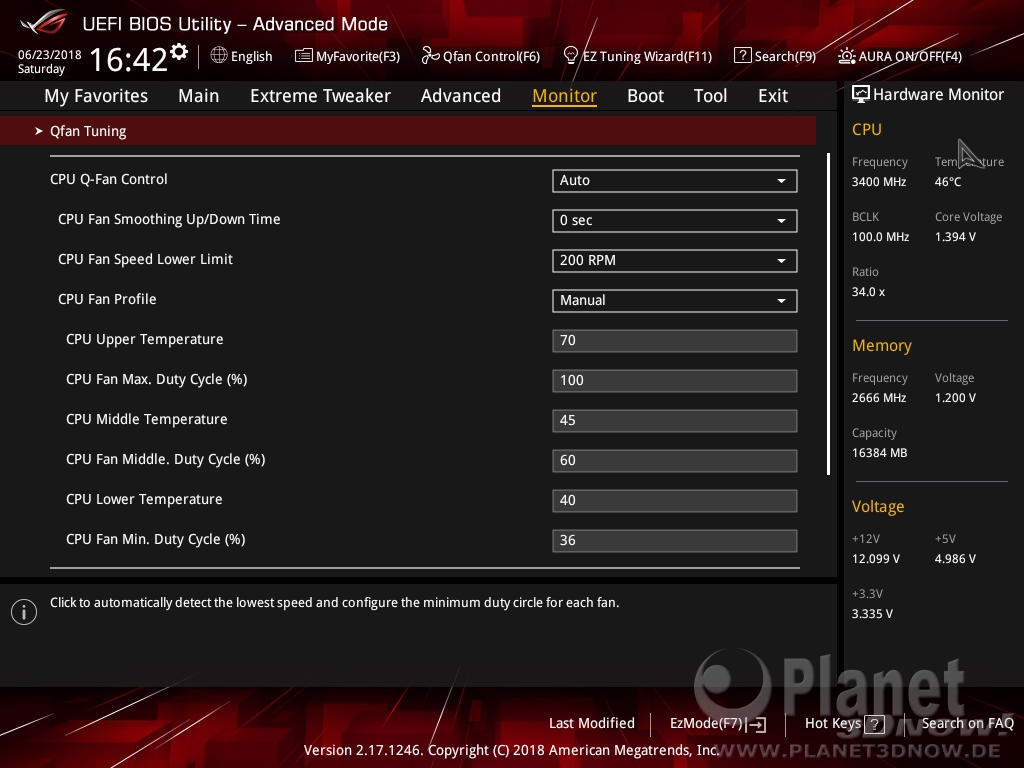Click +5V reading 4.986 V
The width and height of the screenshot is (1024, 768).
955,559
